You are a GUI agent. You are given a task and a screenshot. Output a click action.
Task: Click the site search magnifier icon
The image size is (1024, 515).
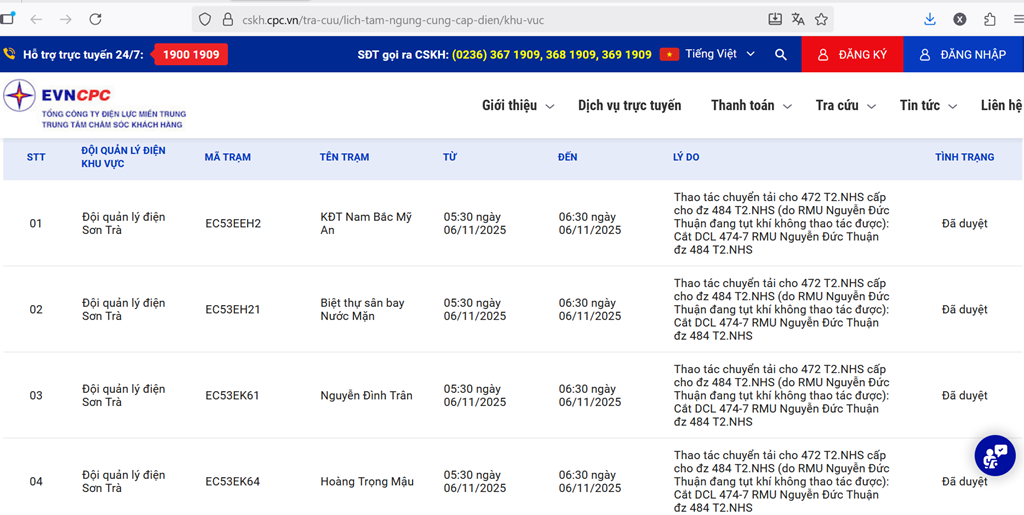(781, 54)
